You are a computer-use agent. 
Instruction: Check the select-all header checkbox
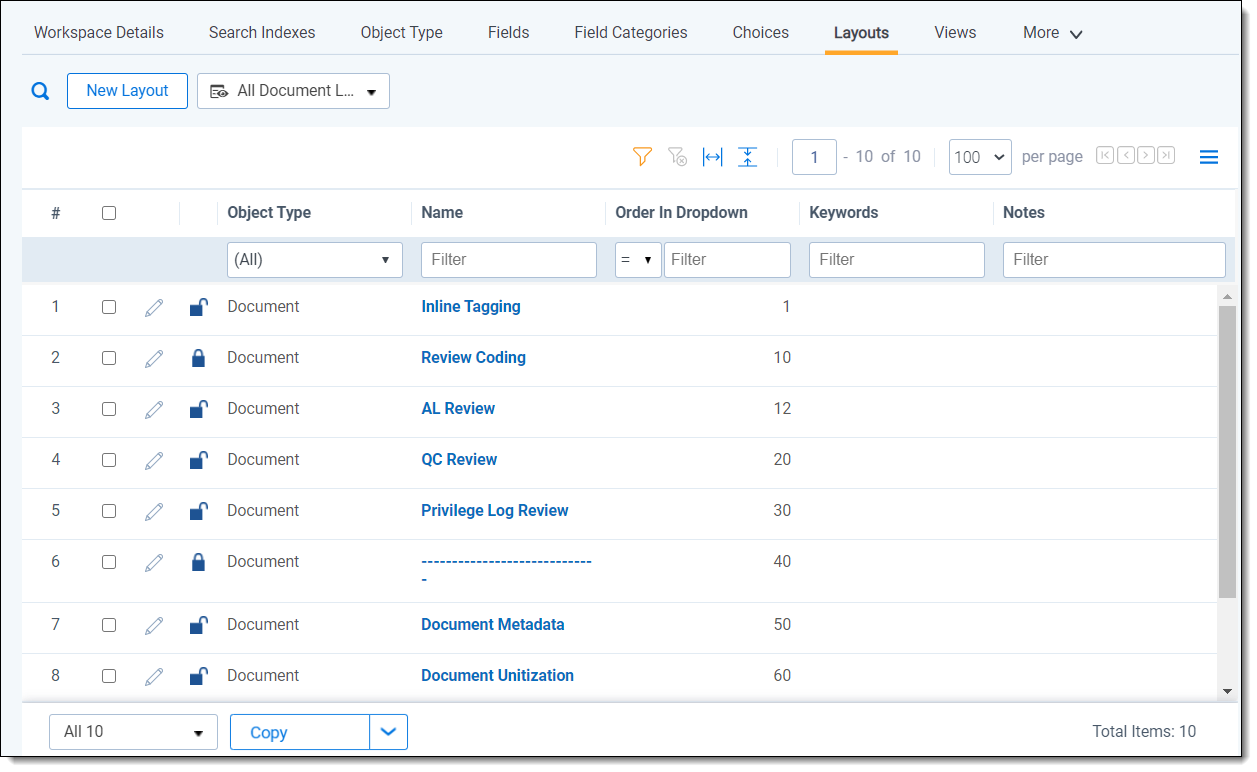pyautogui.click(x=109, y=213)
